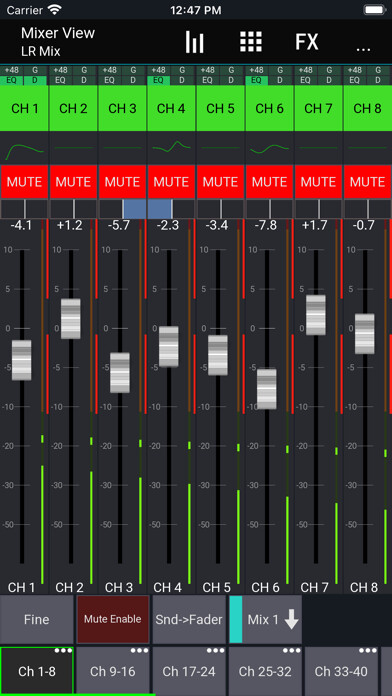Select the green CH 1 channel button

coord(24,108)
